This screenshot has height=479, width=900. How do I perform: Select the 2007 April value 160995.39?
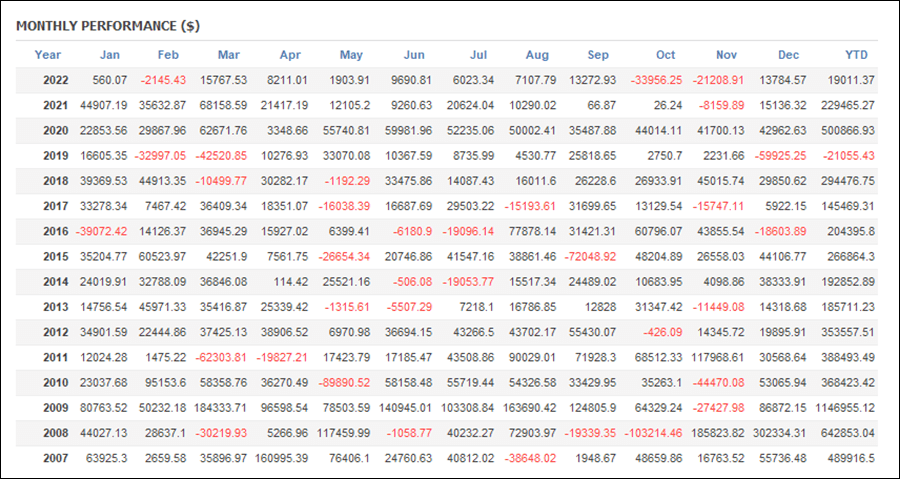pos(282,458)
